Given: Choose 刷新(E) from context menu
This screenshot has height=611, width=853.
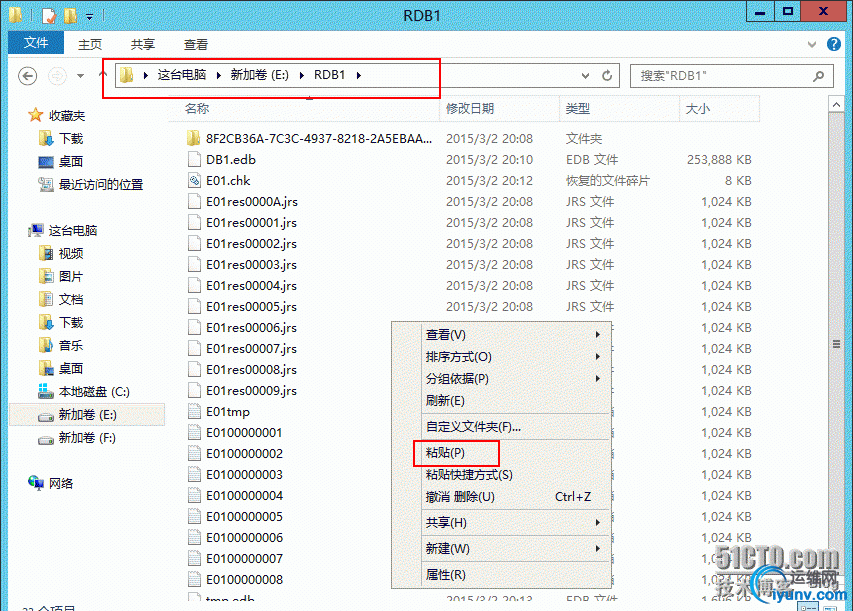Looking at the screenshot, I should [514, 401].
